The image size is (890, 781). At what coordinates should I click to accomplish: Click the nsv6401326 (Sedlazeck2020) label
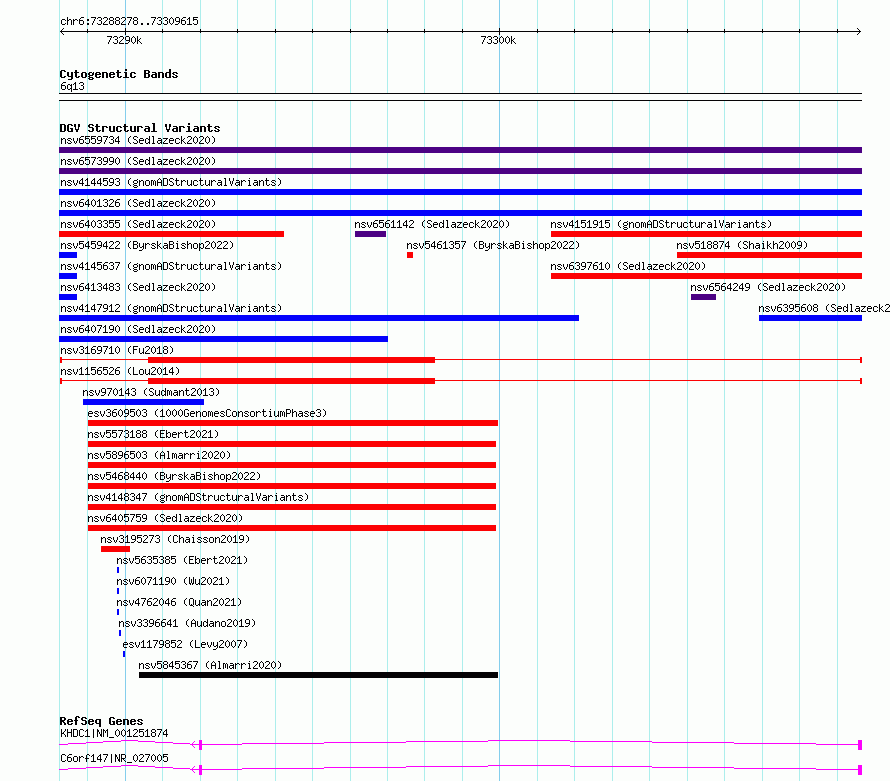coord(138,203)
